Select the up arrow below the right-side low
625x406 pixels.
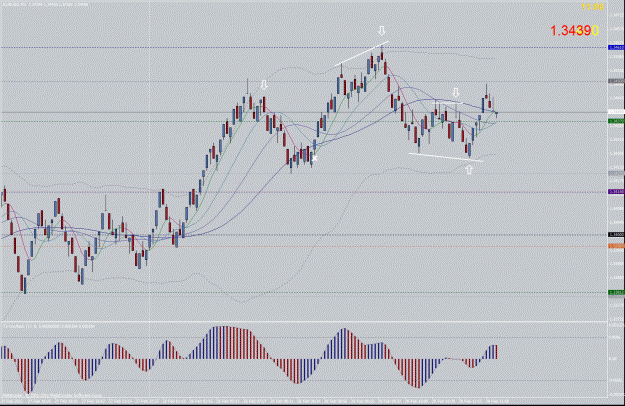pyautogui.click(x=469, y=169)
